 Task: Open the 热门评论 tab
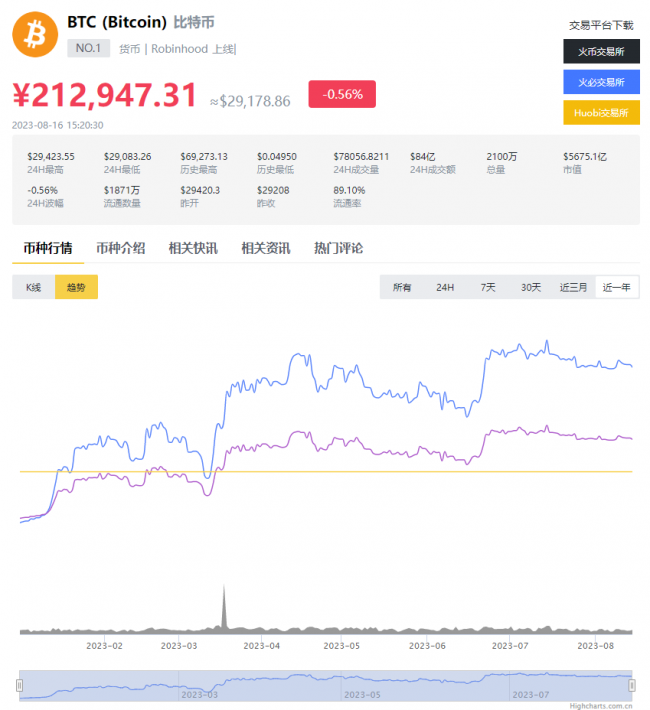[x=338, y=248]
